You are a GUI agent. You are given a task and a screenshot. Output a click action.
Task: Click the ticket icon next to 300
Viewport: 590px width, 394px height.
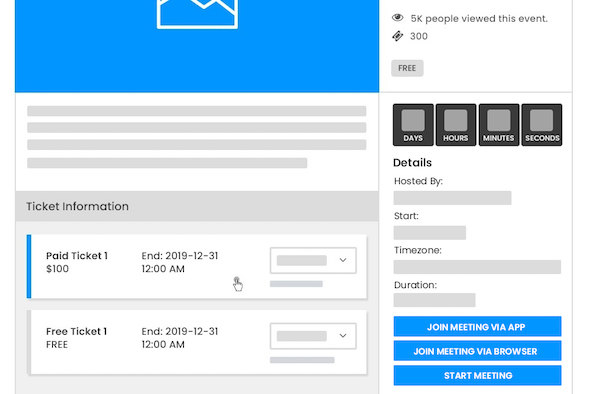coord(397,36)
